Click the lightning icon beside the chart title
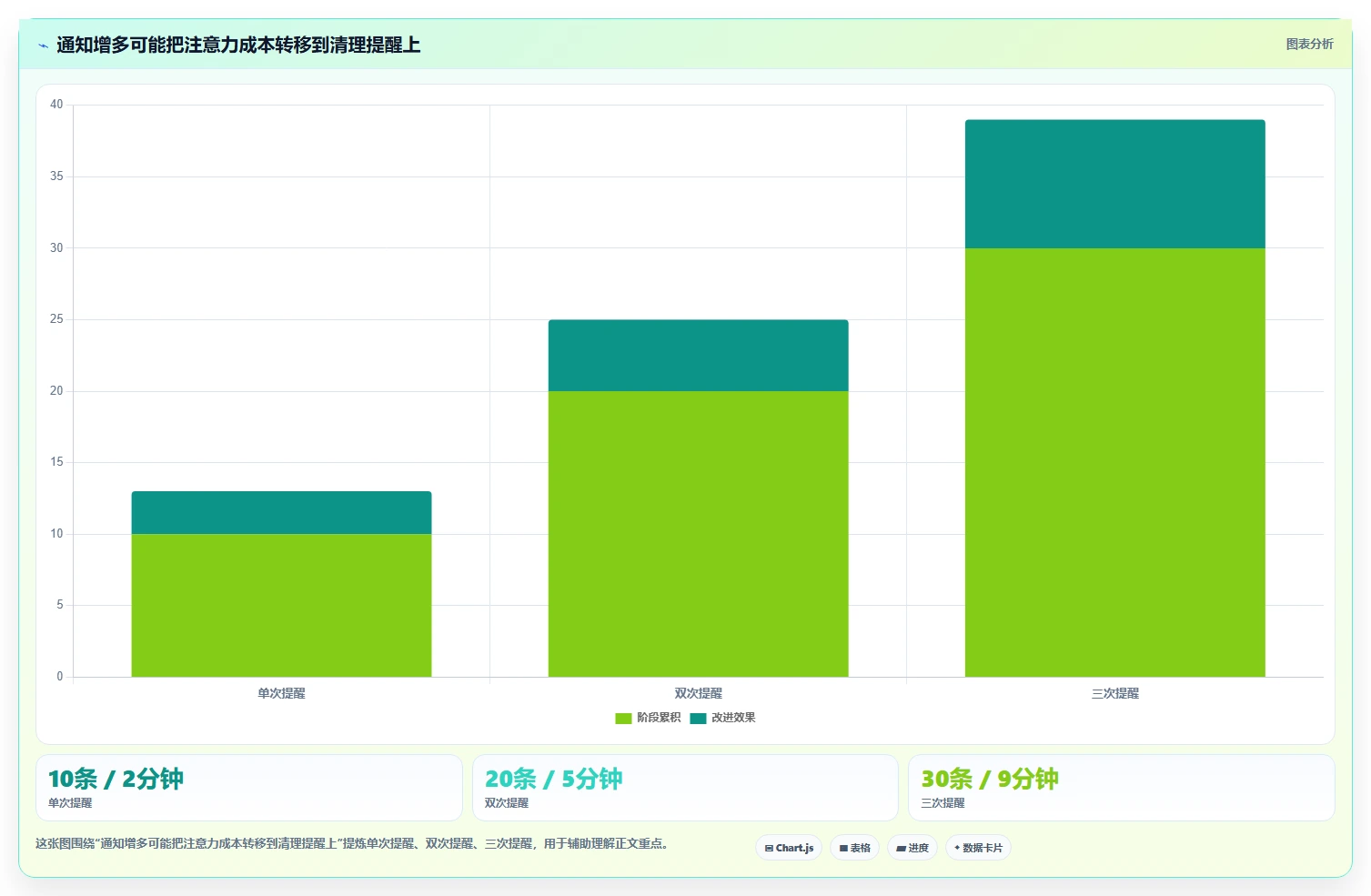1371x896 pixels. (x=43, y=45)
